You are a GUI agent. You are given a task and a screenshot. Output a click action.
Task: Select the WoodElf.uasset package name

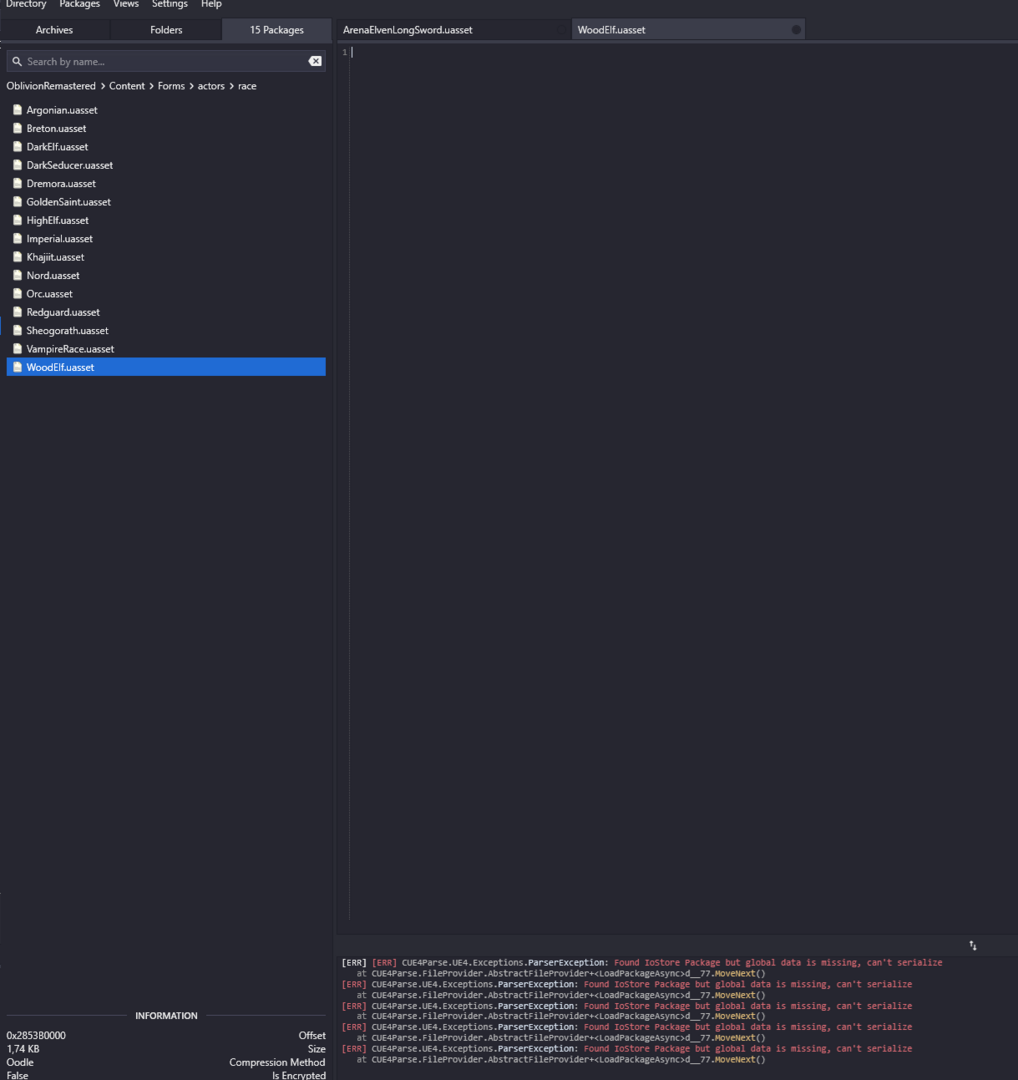61,367
